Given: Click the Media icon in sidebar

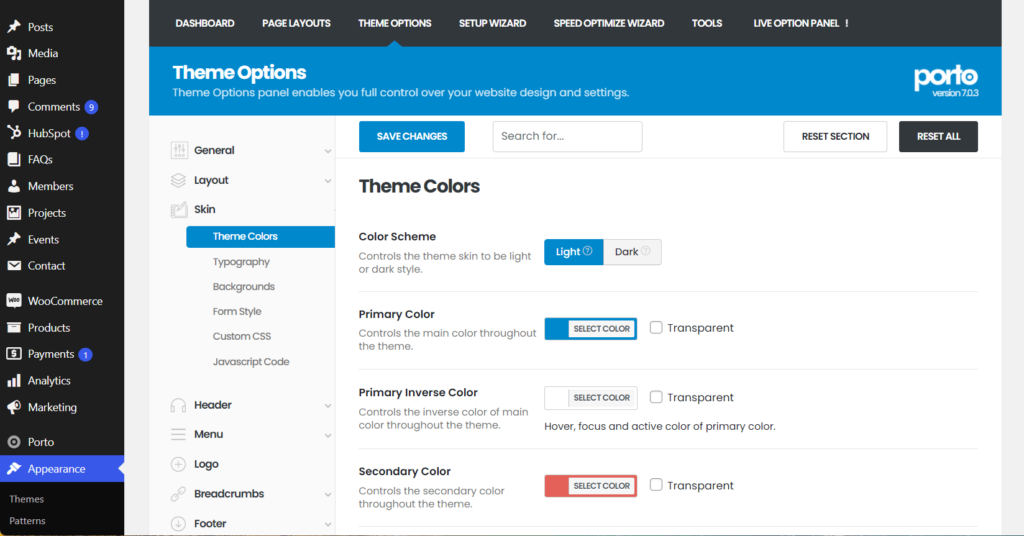Looking at the screenshot, I should coord(14,54).
